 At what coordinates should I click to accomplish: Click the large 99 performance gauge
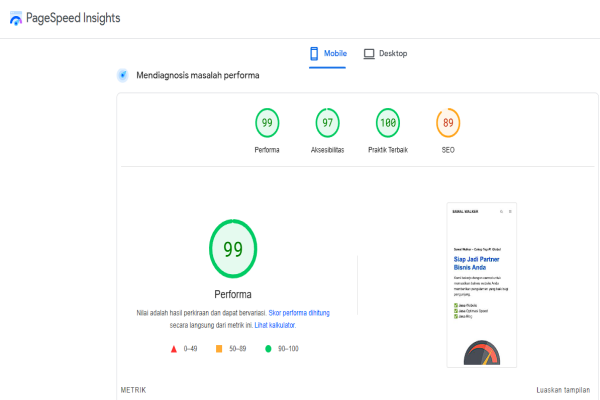(x=233, y=249)
